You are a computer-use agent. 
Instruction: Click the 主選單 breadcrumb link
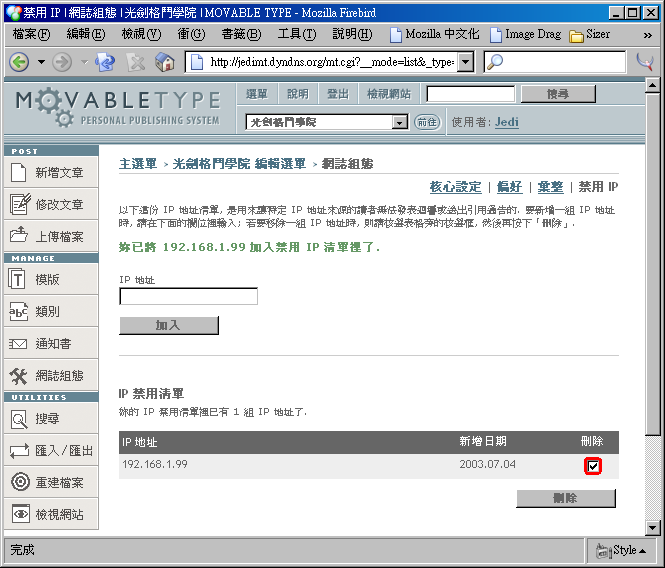tap(138, 164)
